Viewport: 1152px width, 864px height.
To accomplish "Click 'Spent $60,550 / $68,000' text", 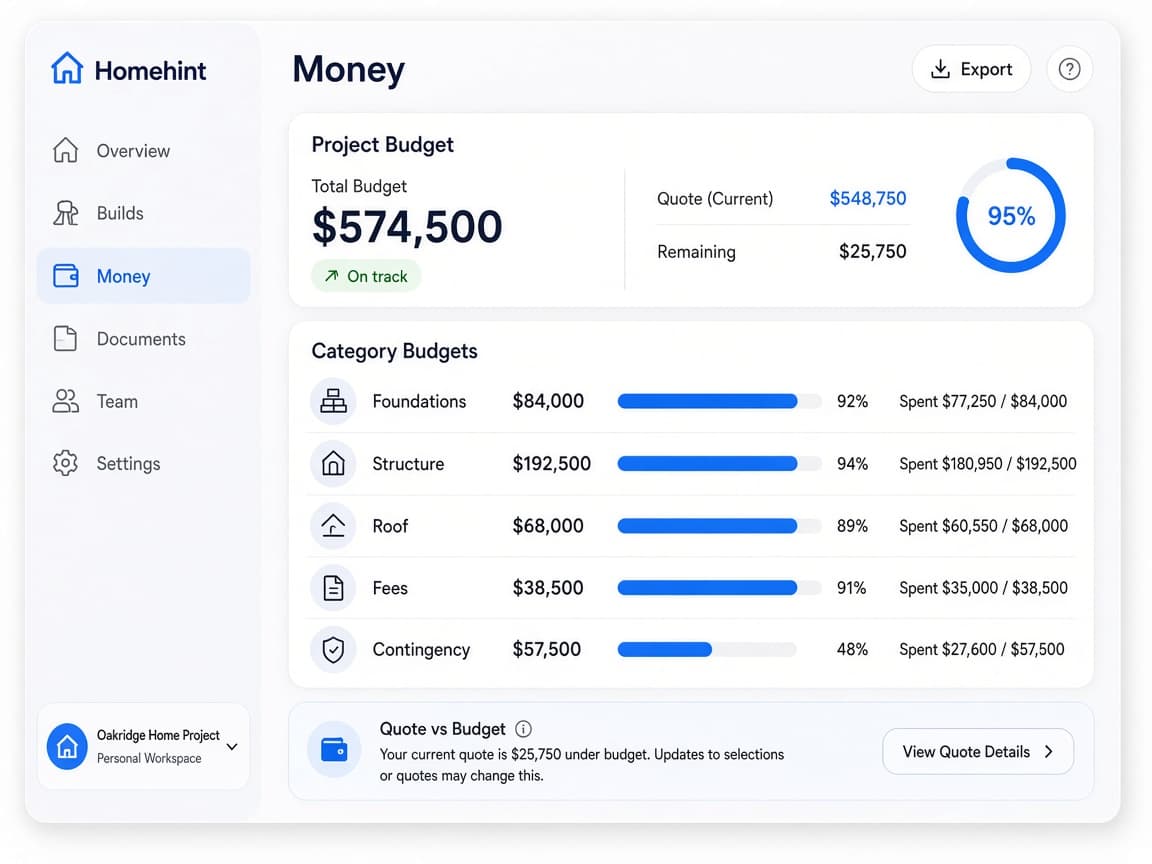I will click(x=984, y=526).
